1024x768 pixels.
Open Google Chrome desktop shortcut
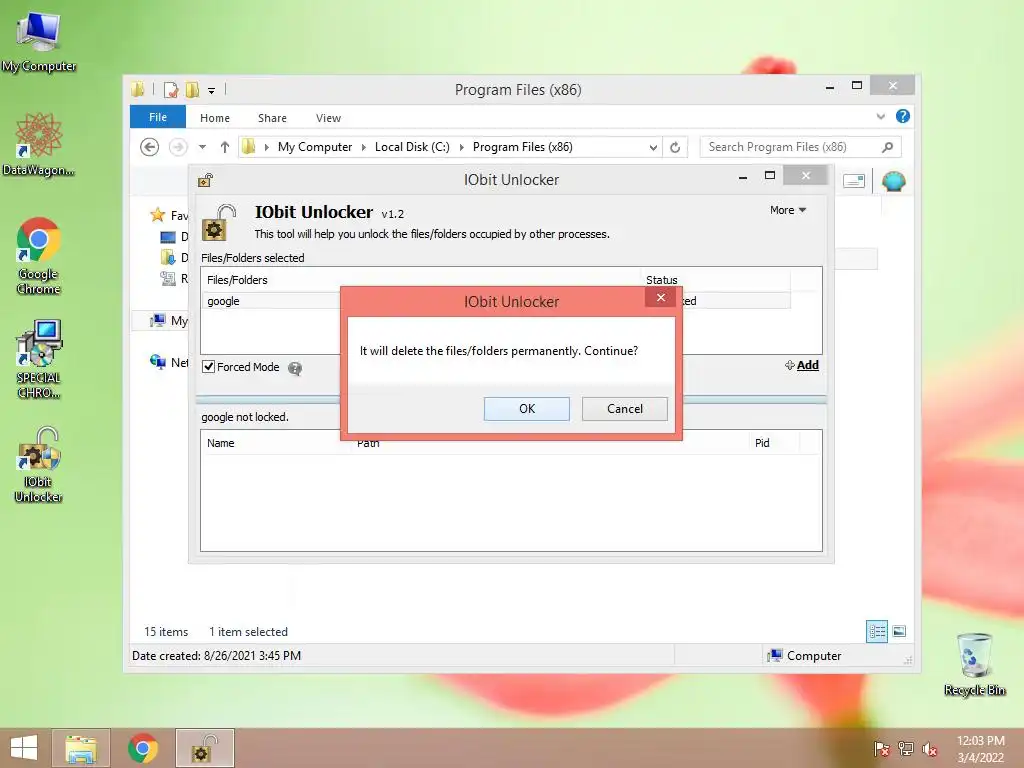[39, 256]
